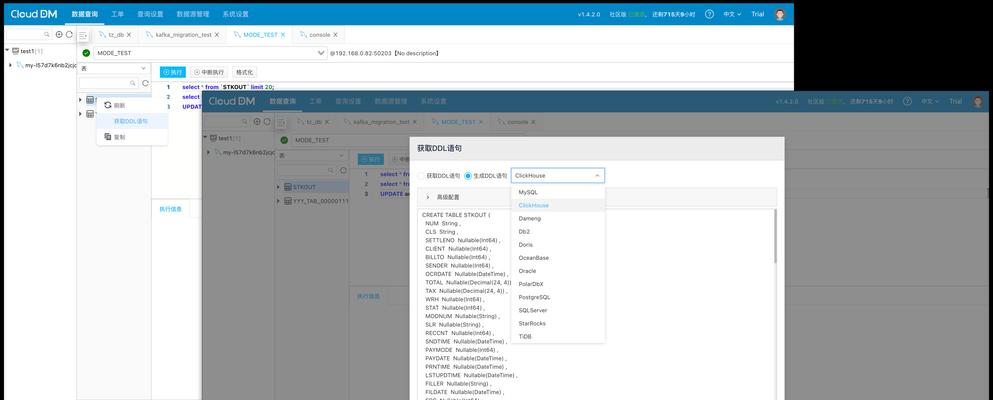Open MODE_TEST schema dropdown in back window
Screen dimensions: 993x400
[211, 53]
